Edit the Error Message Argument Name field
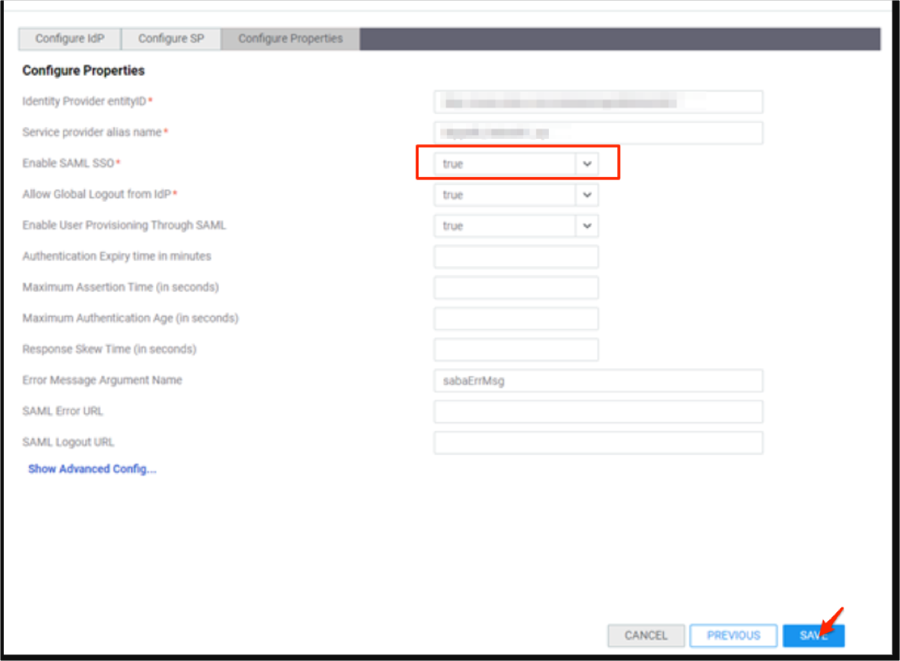 tap(598, 381)
